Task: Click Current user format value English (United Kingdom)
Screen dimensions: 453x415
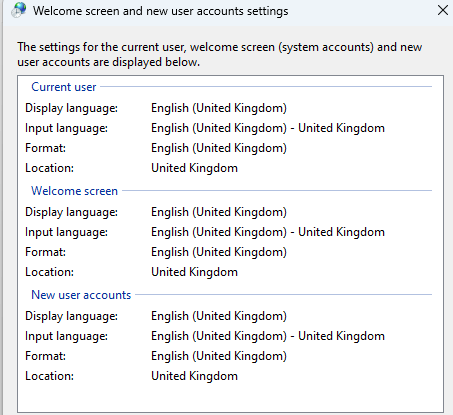Action: [x=219, y=148]
